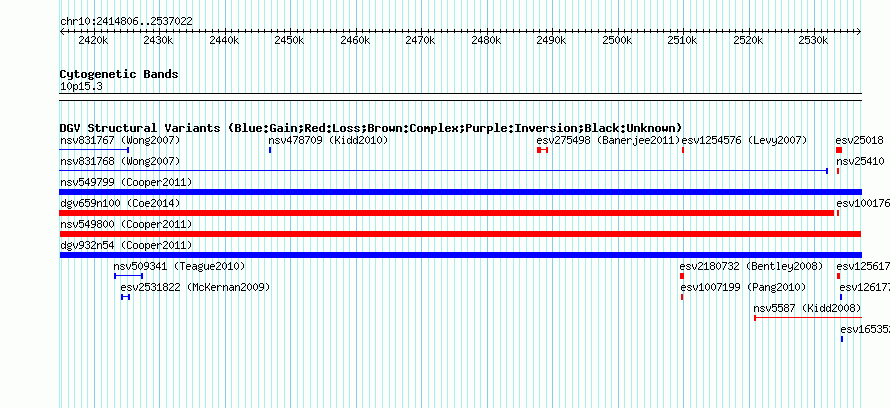Screen dimensions: 890x408
Task: Open variant nsv549799 (Cooper2011) label
Action: pos(126,182)
